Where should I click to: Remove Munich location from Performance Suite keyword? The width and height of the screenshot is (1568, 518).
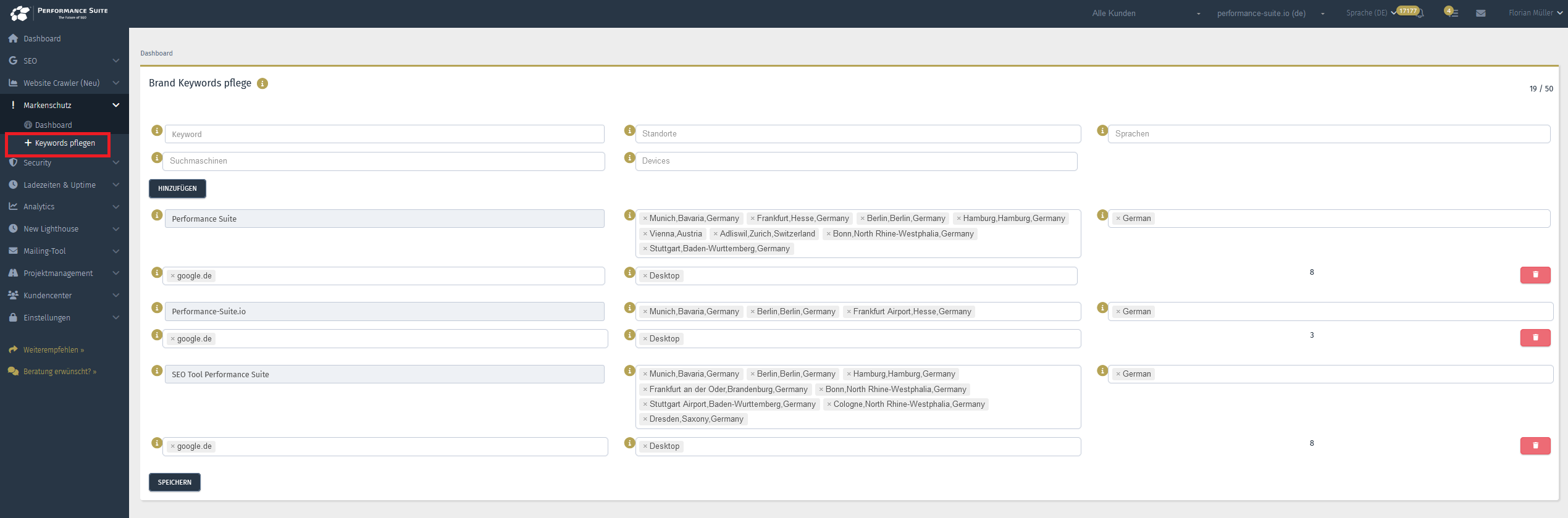pyautogui.click(x=645, y=219)
